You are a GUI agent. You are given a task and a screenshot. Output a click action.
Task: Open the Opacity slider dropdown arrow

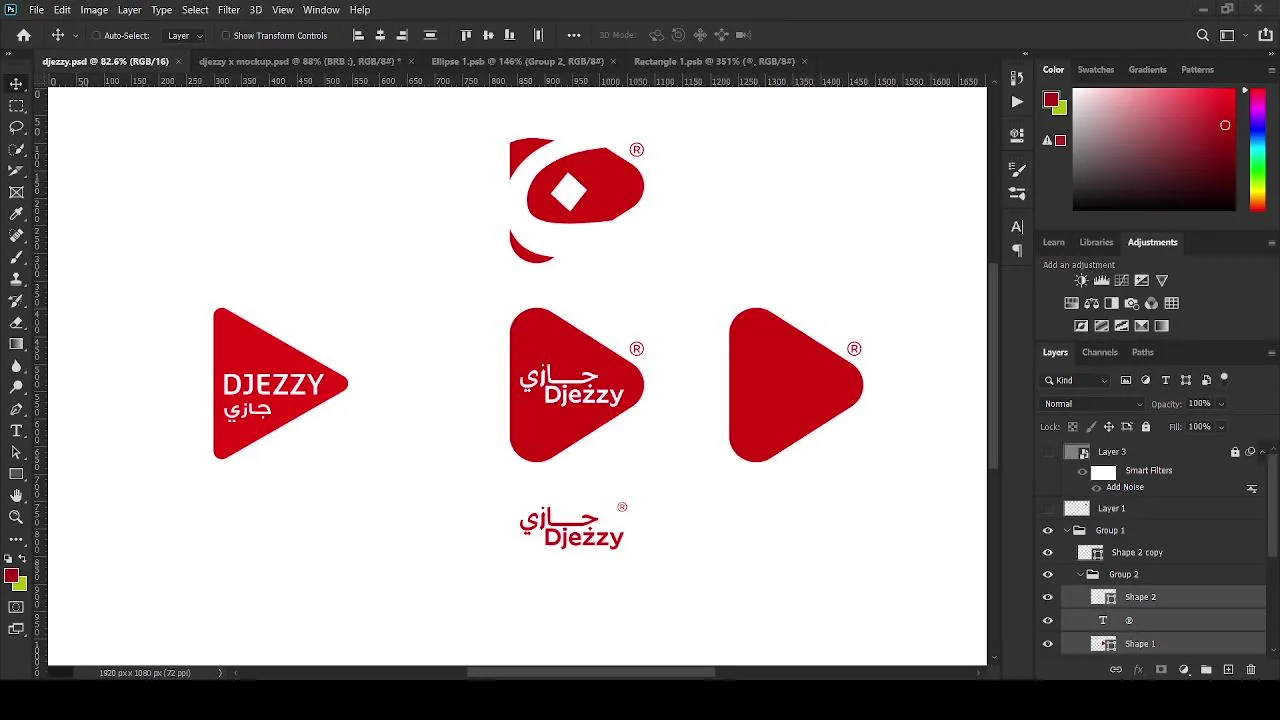click(1221, 404)
